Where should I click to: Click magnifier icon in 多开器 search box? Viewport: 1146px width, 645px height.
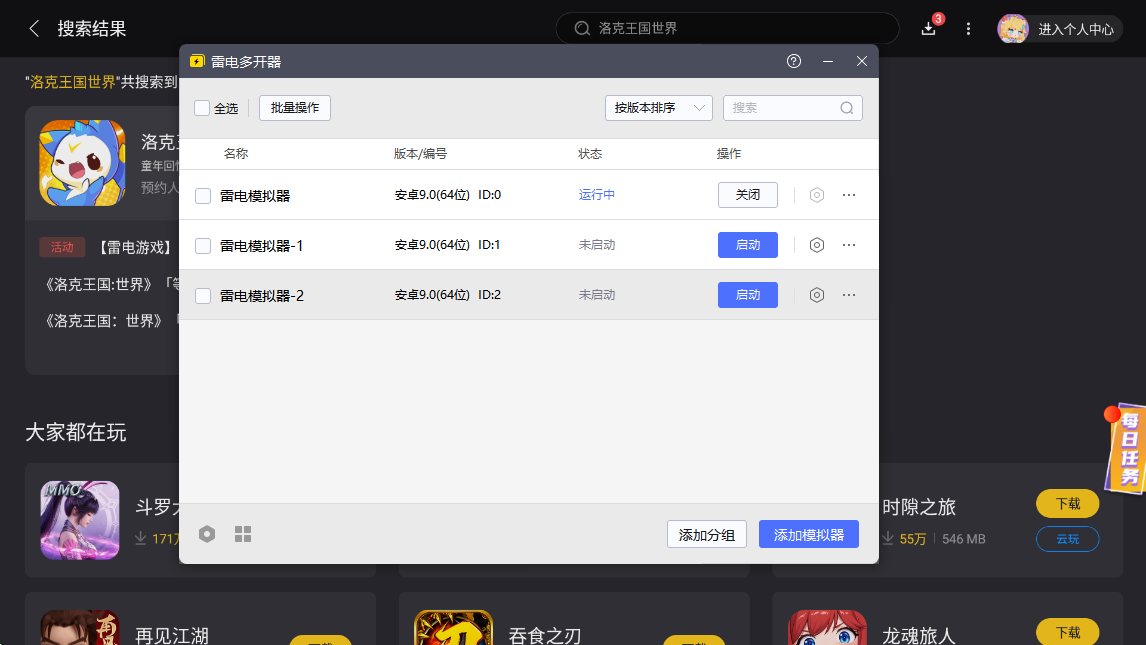pyautogui.click(x=847, y=108)
